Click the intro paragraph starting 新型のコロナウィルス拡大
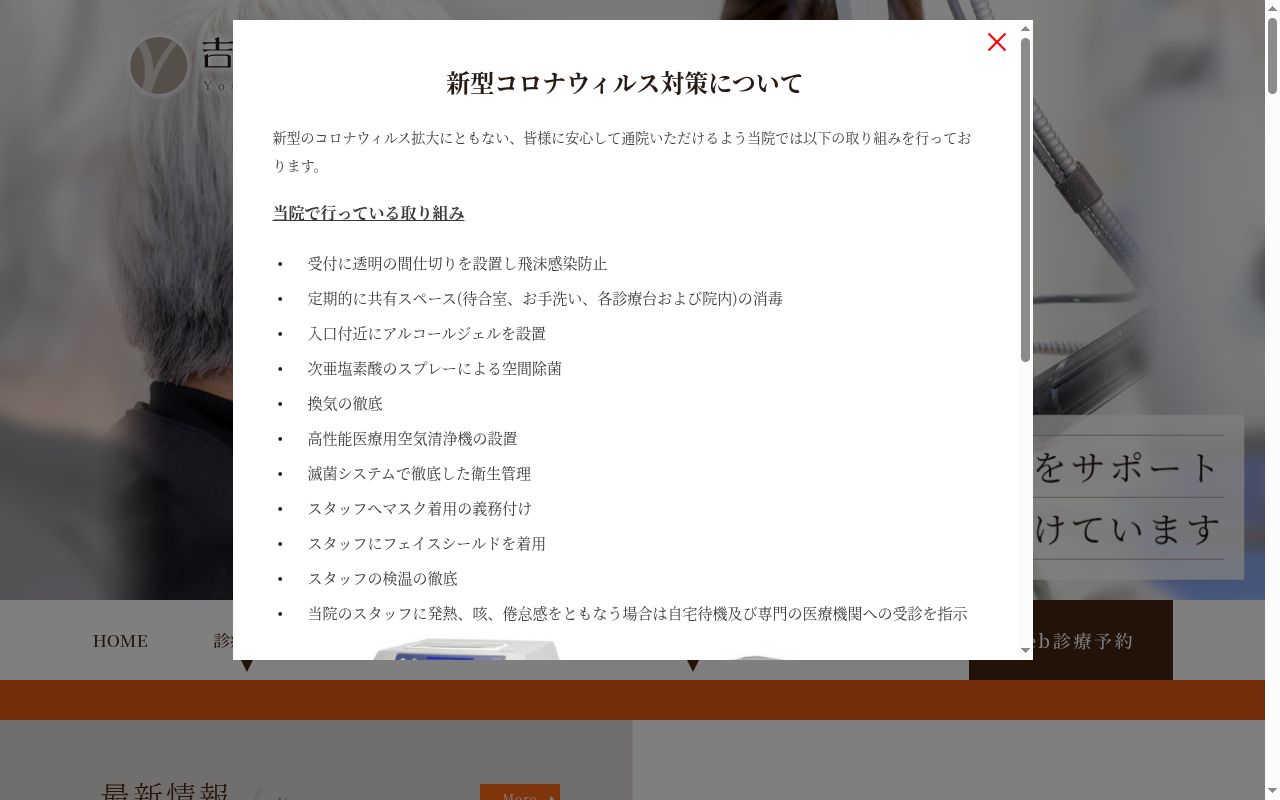Screen dimensions: 1280x800 [622, 152]
